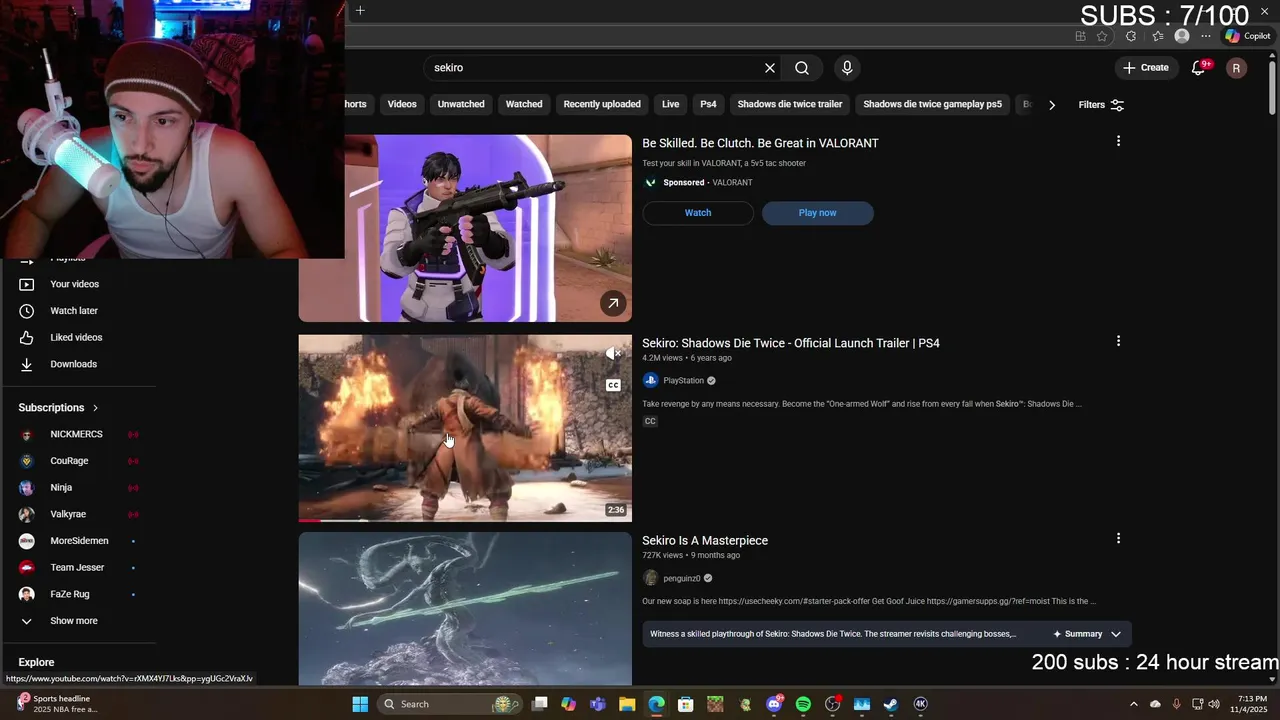The width and height of the screenshot is (1280, 720).
Task: Toggle captions on the Sekiro trailer preview
Action: click(614, 385)
